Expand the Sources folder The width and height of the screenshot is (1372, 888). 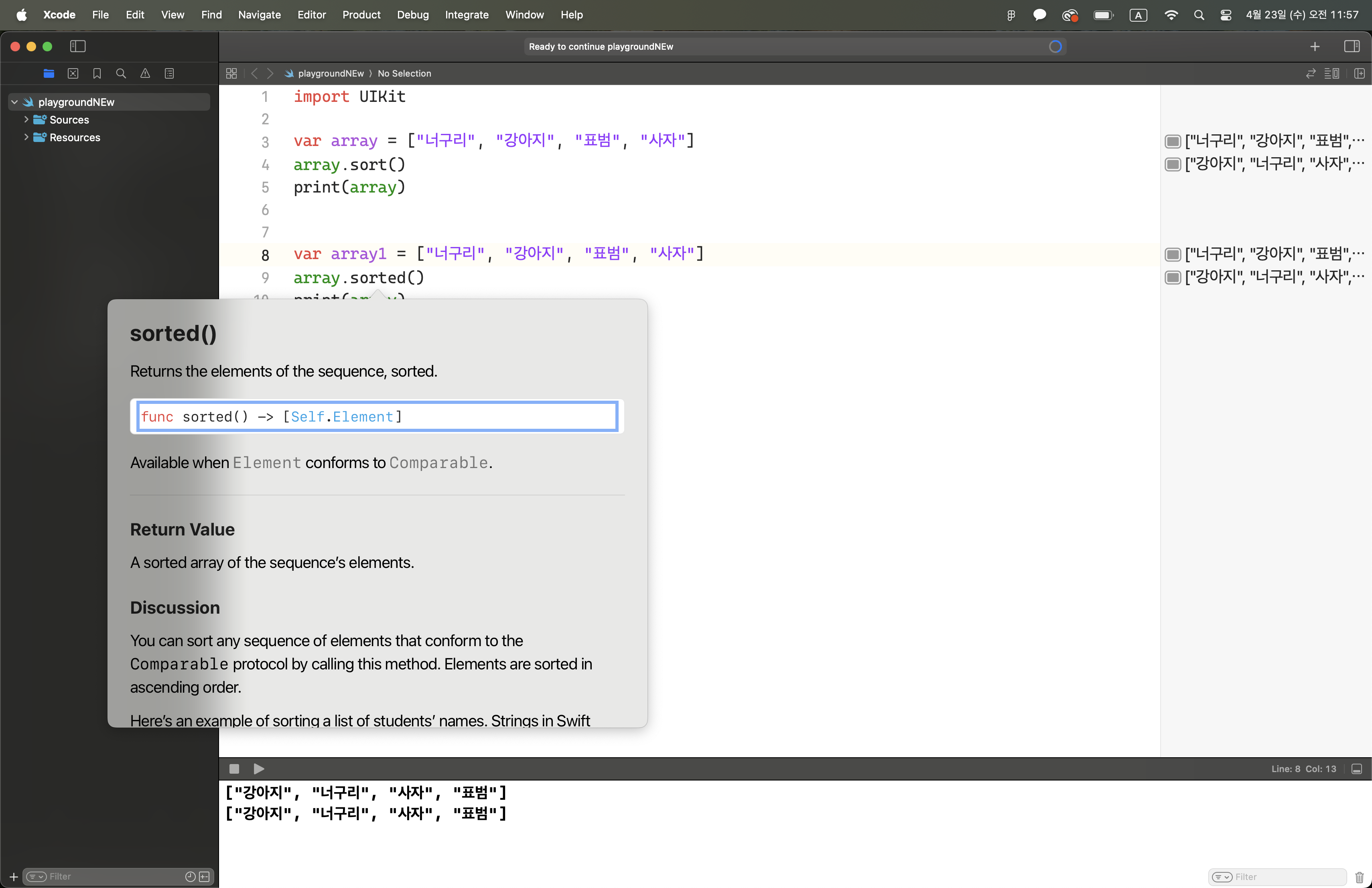[26, 119]
